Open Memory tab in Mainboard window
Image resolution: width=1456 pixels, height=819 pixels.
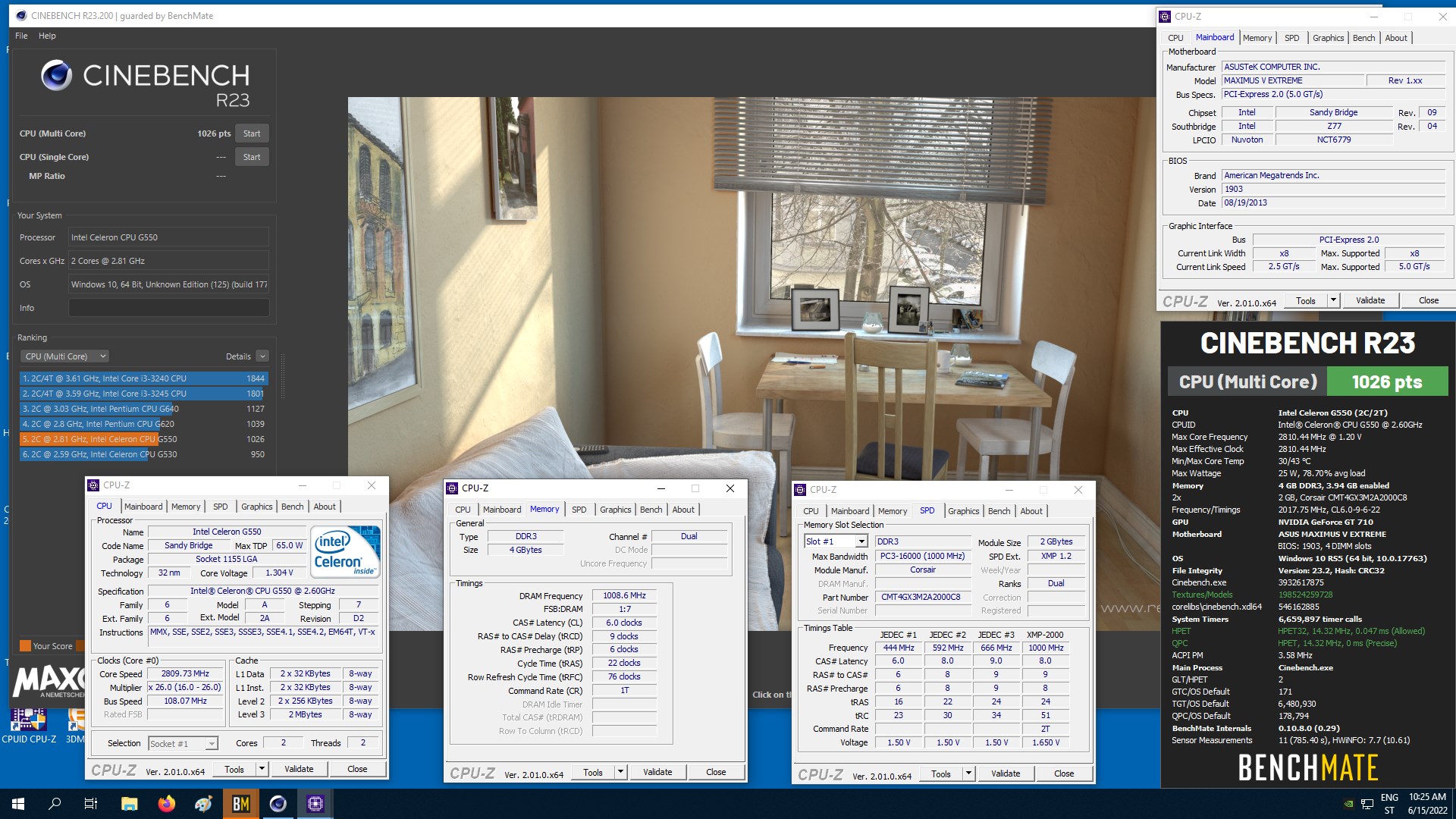[x=1257, y=38]
